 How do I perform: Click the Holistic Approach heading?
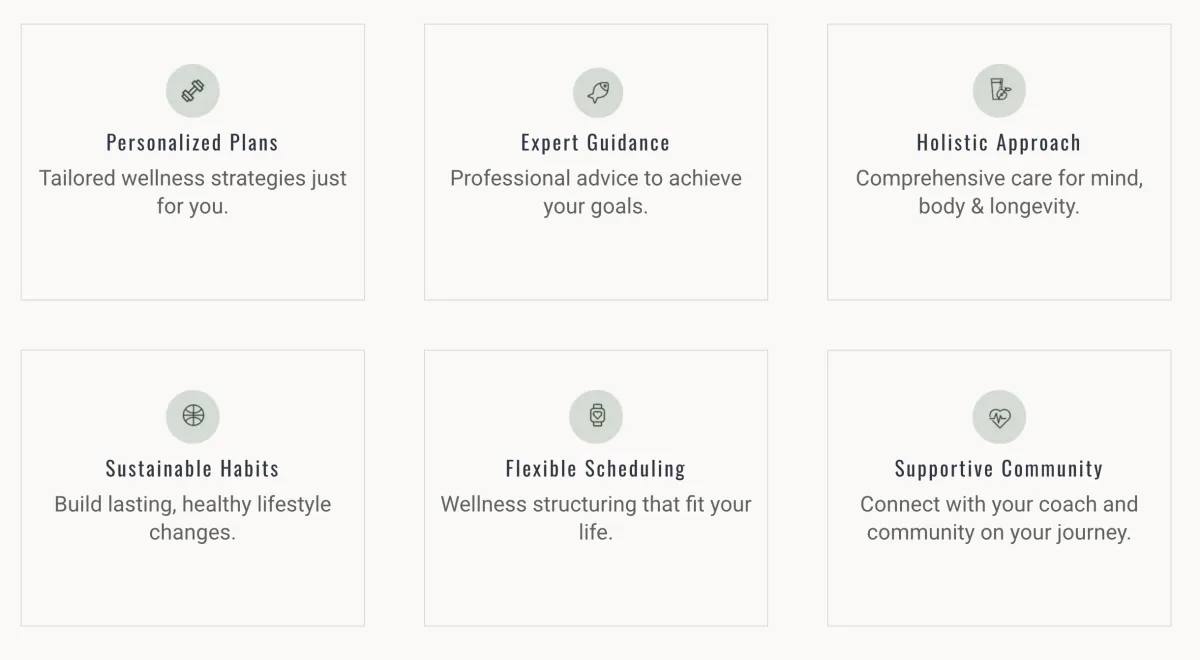point(999,143)
